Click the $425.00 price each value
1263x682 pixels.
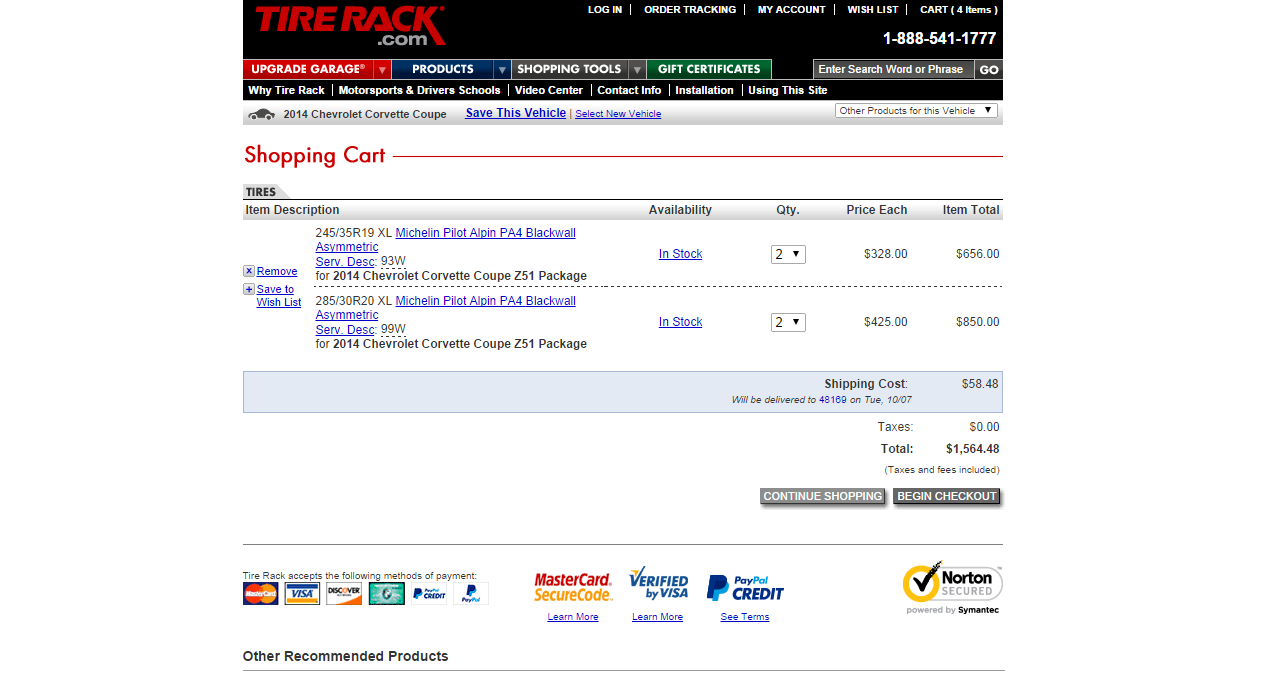coord(886,322)
